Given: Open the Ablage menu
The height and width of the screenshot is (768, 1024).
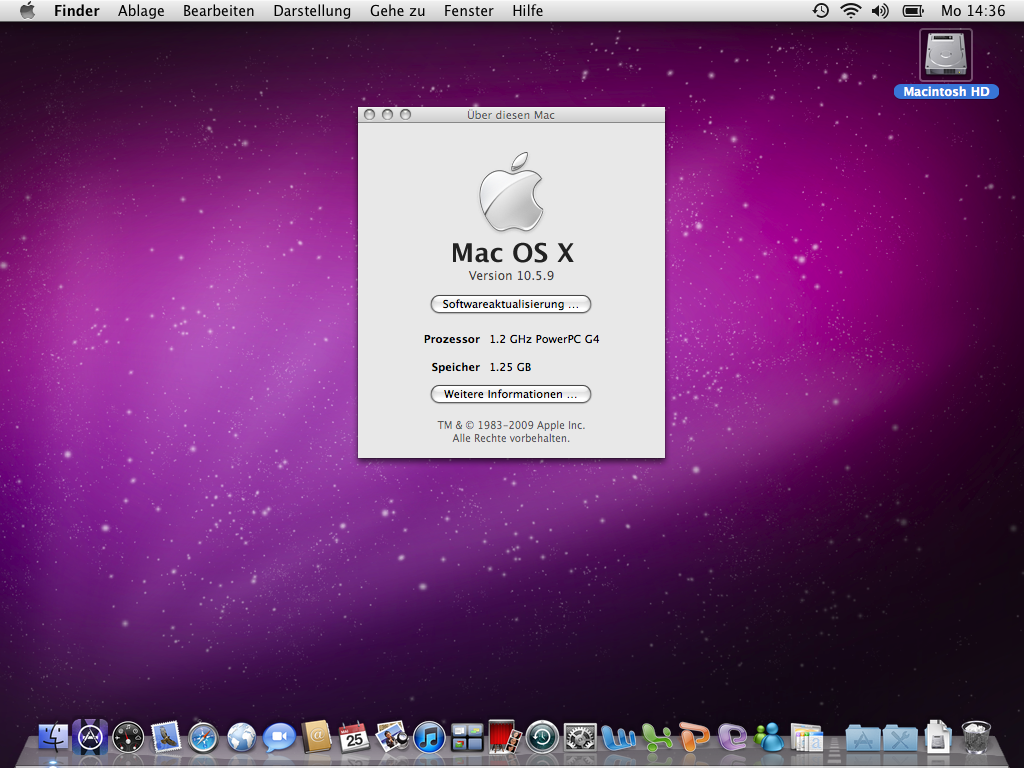Looking at the screenshot, I should [141, 10].
